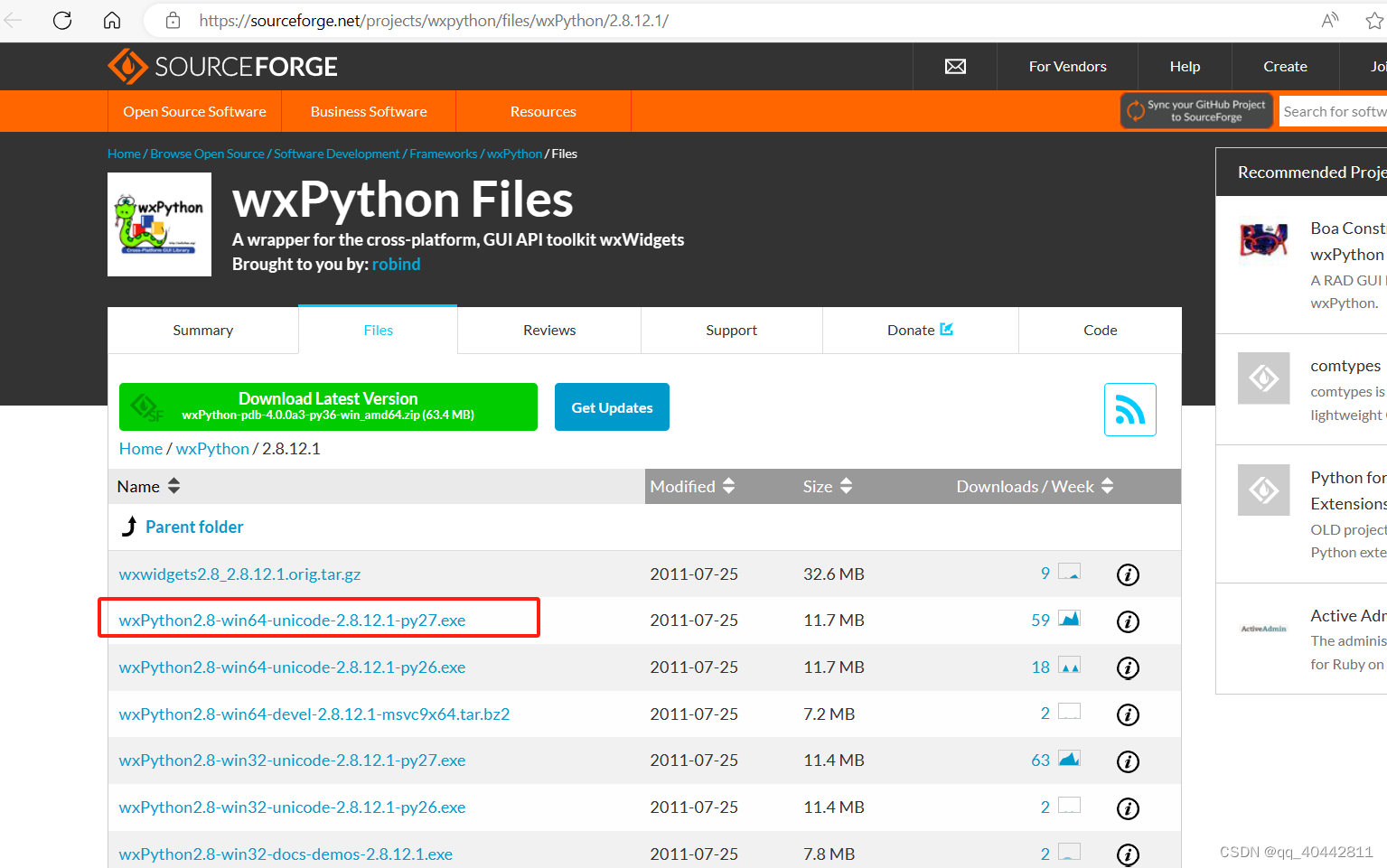Open the Reviews tab

(549, 331)
